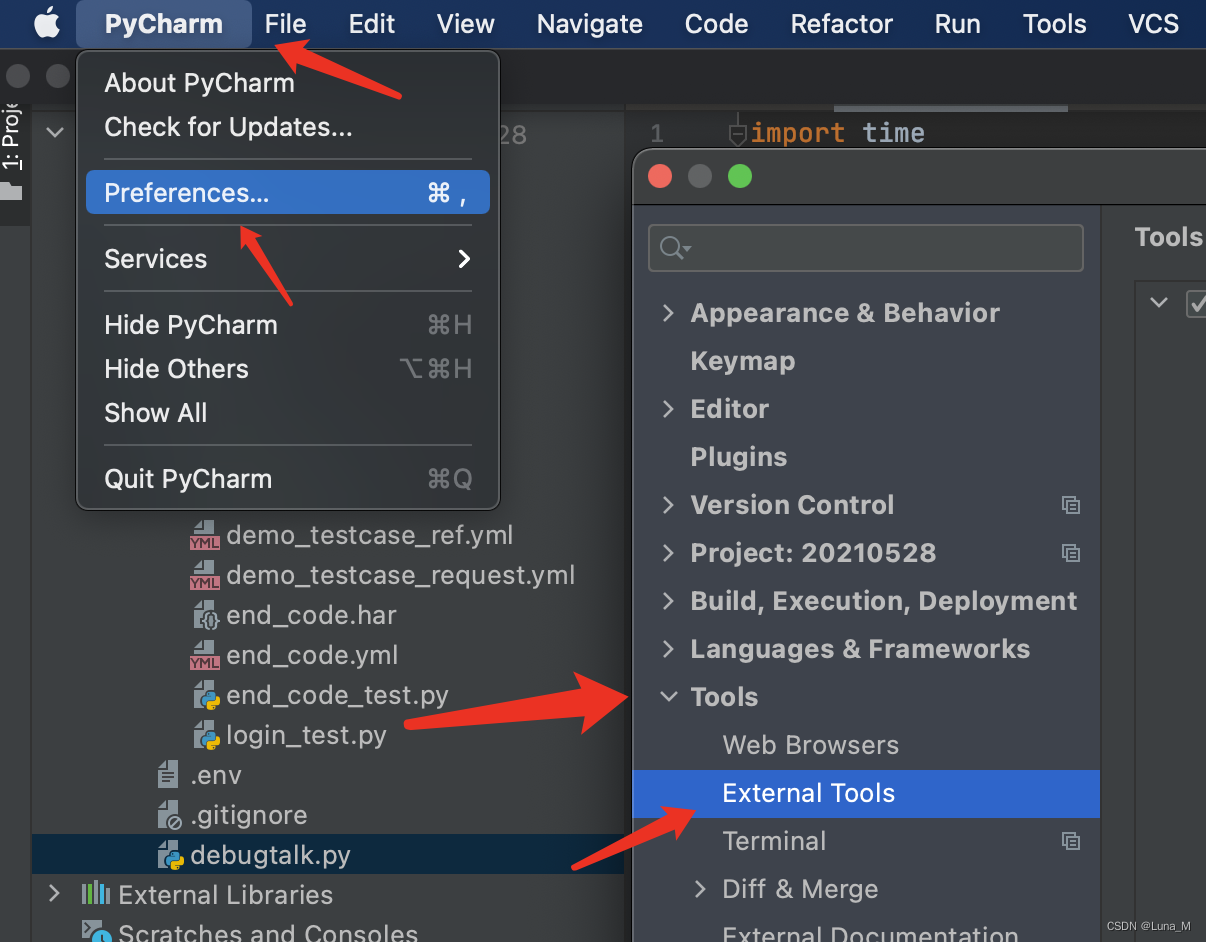Image resolution: width=1206 pixels, height=942 pixels.
Task: Collapse the Tools settings group
Action: (668, 697)
